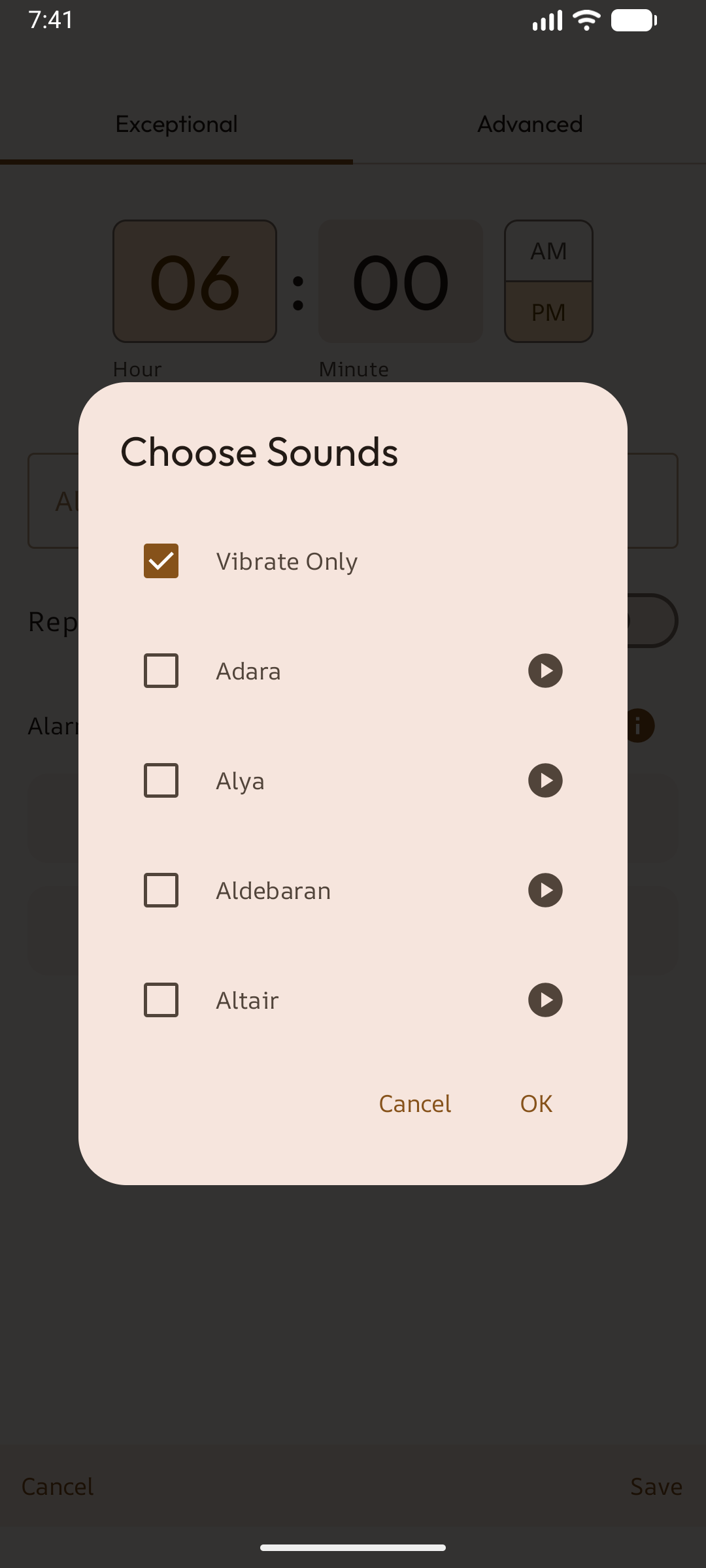Select AM for the alarm time

[548, 251]
